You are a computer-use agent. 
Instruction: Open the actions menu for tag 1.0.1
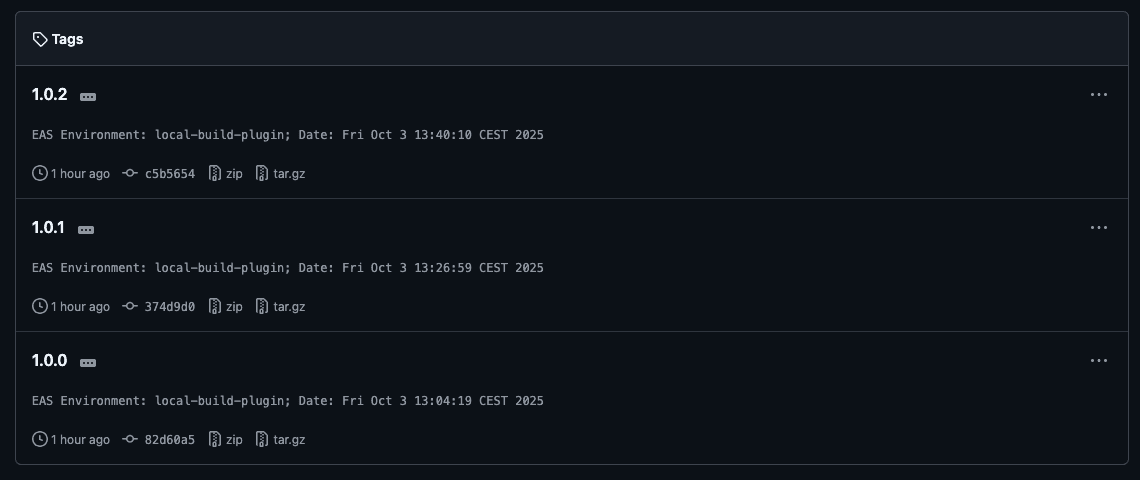coord(1098,228)
